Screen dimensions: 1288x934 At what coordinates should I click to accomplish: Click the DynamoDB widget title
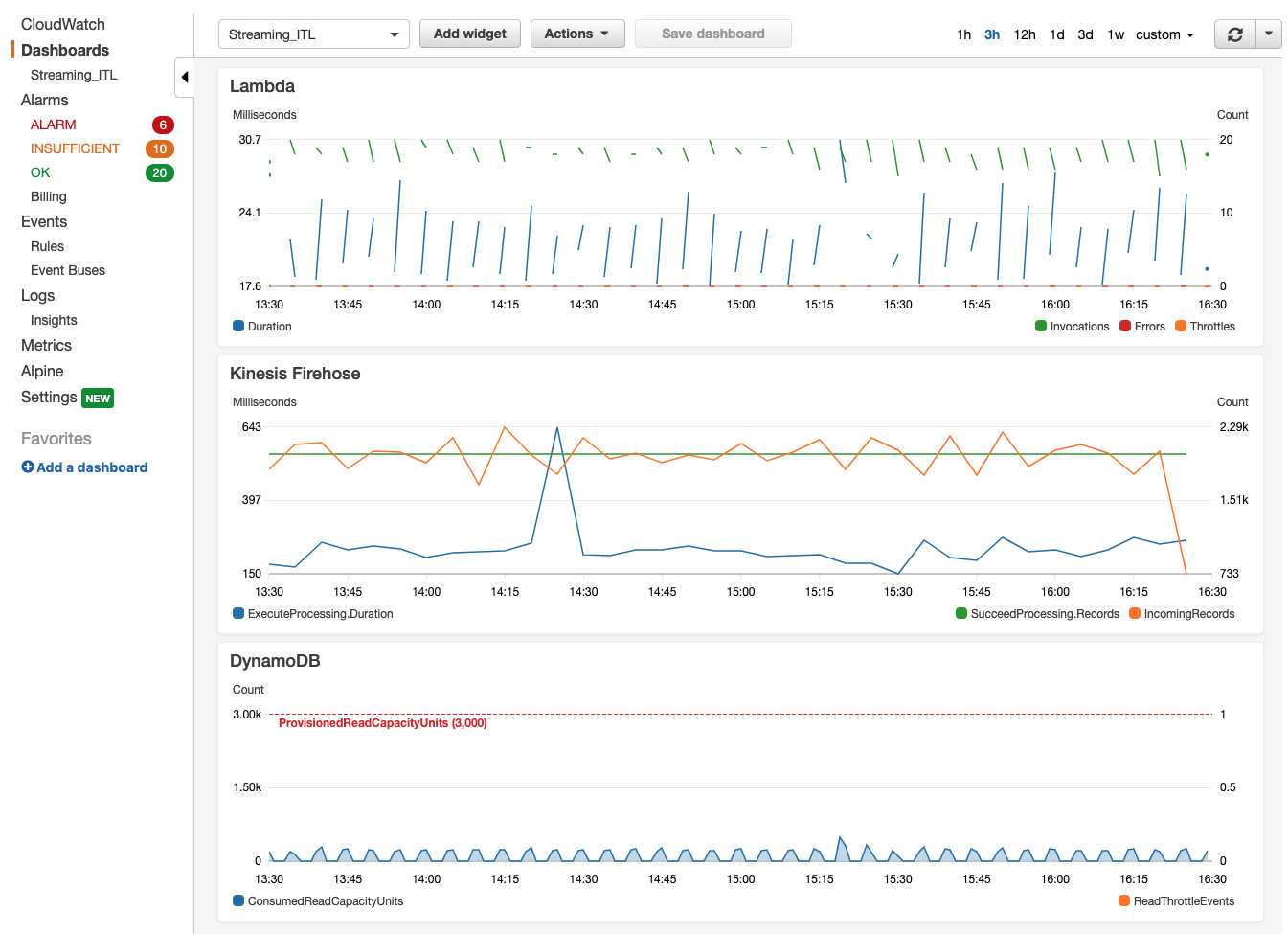coord(275,661)
